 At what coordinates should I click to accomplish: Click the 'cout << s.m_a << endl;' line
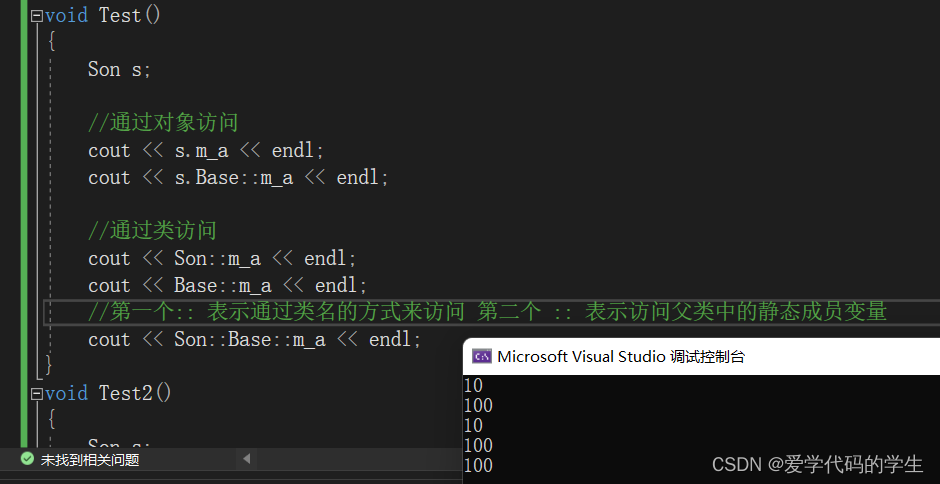(206, 151)
